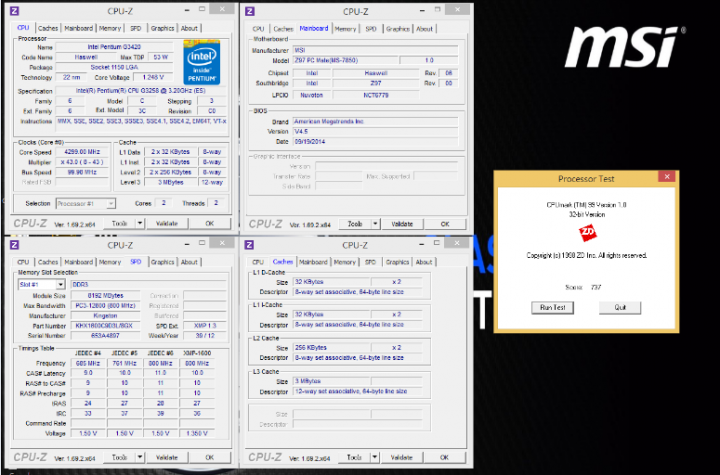Expand Tools dropdown arrow in Caches window

click(x=375, y=457)
